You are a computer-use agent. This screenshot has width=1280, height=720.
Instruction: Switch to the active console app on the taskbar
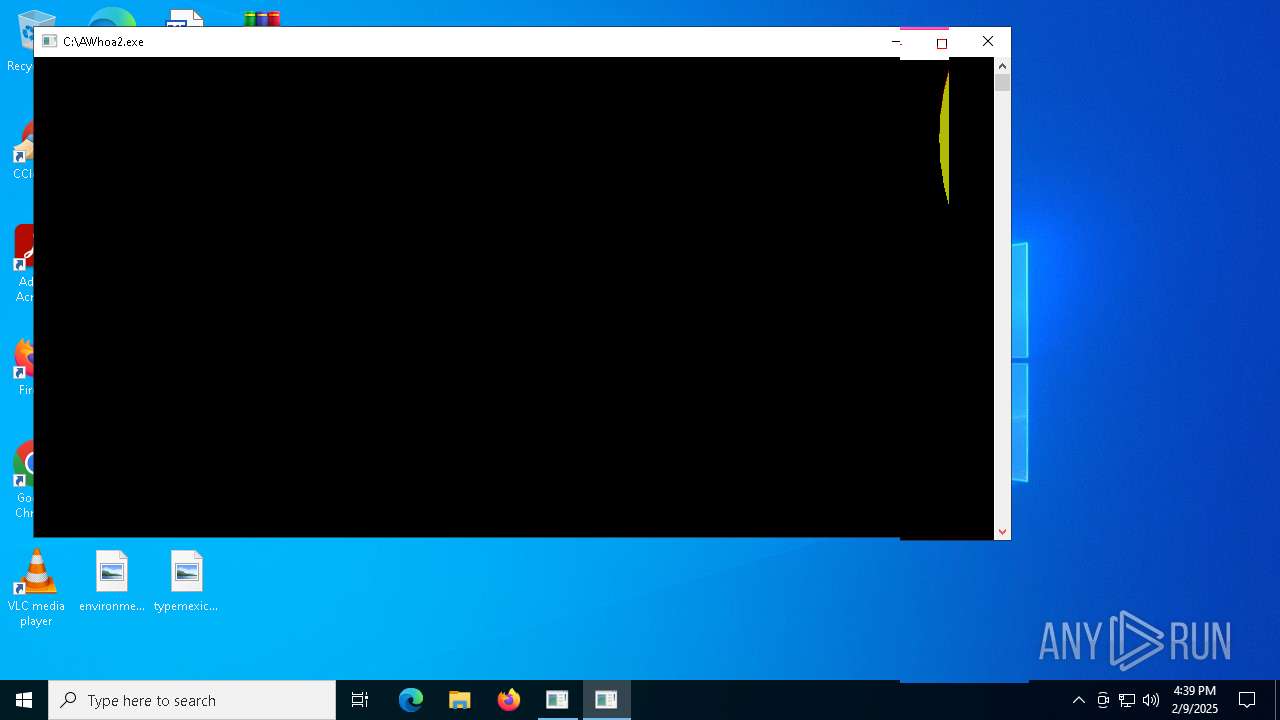coord(606,700)
